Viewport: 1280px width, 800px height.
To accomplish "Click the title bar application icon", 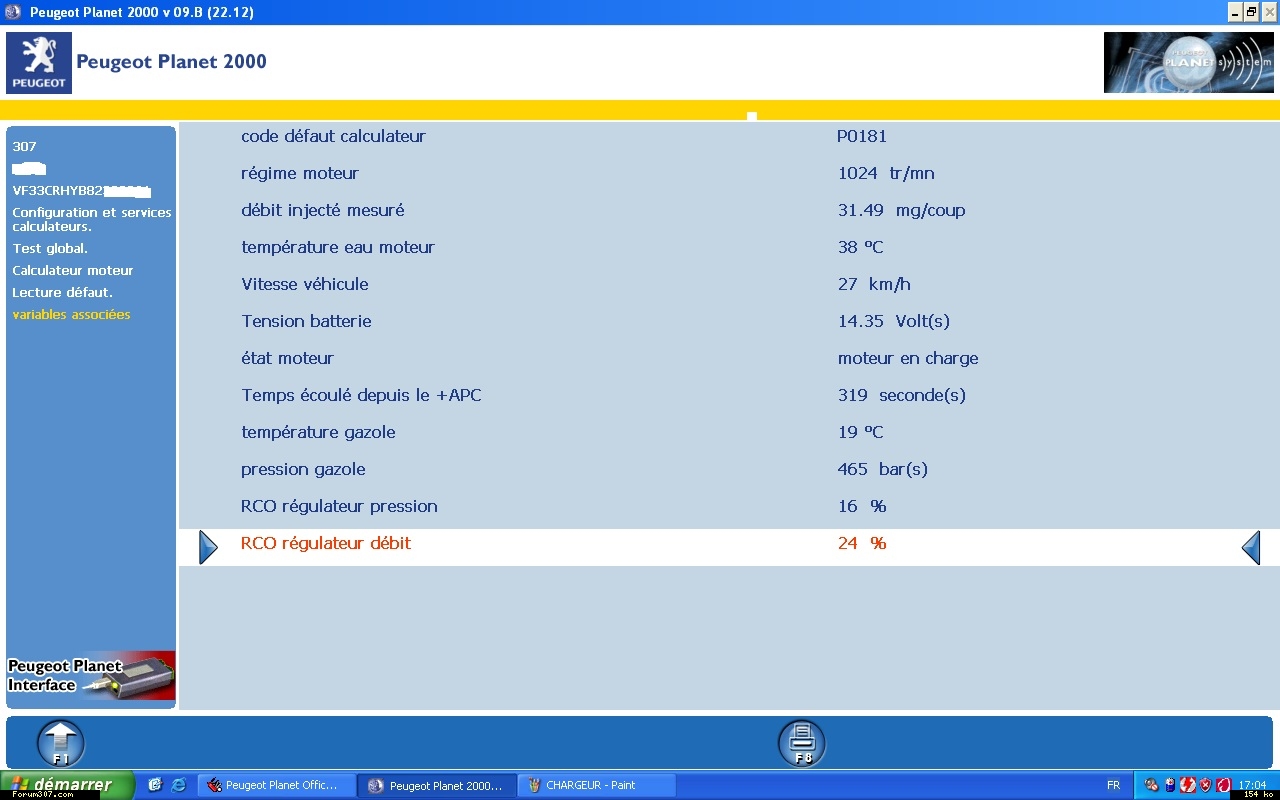I will tap(12, 12).
